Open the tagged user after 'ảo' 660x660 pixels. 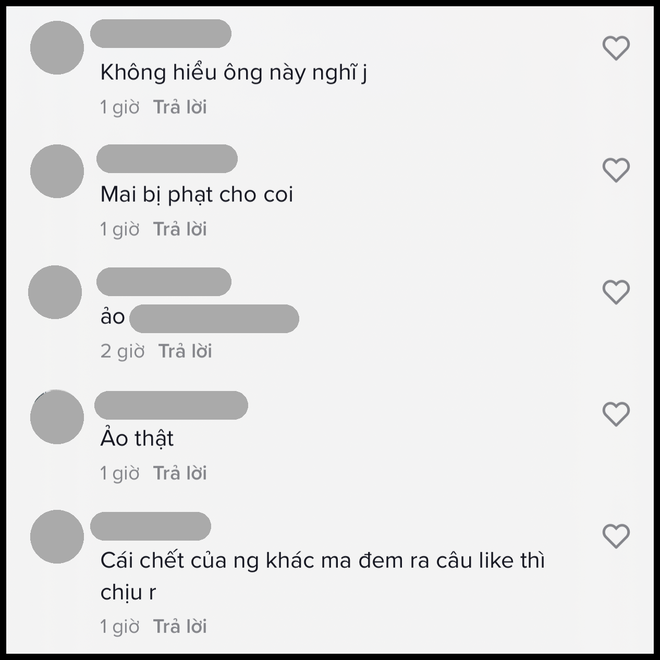(214, 319)
